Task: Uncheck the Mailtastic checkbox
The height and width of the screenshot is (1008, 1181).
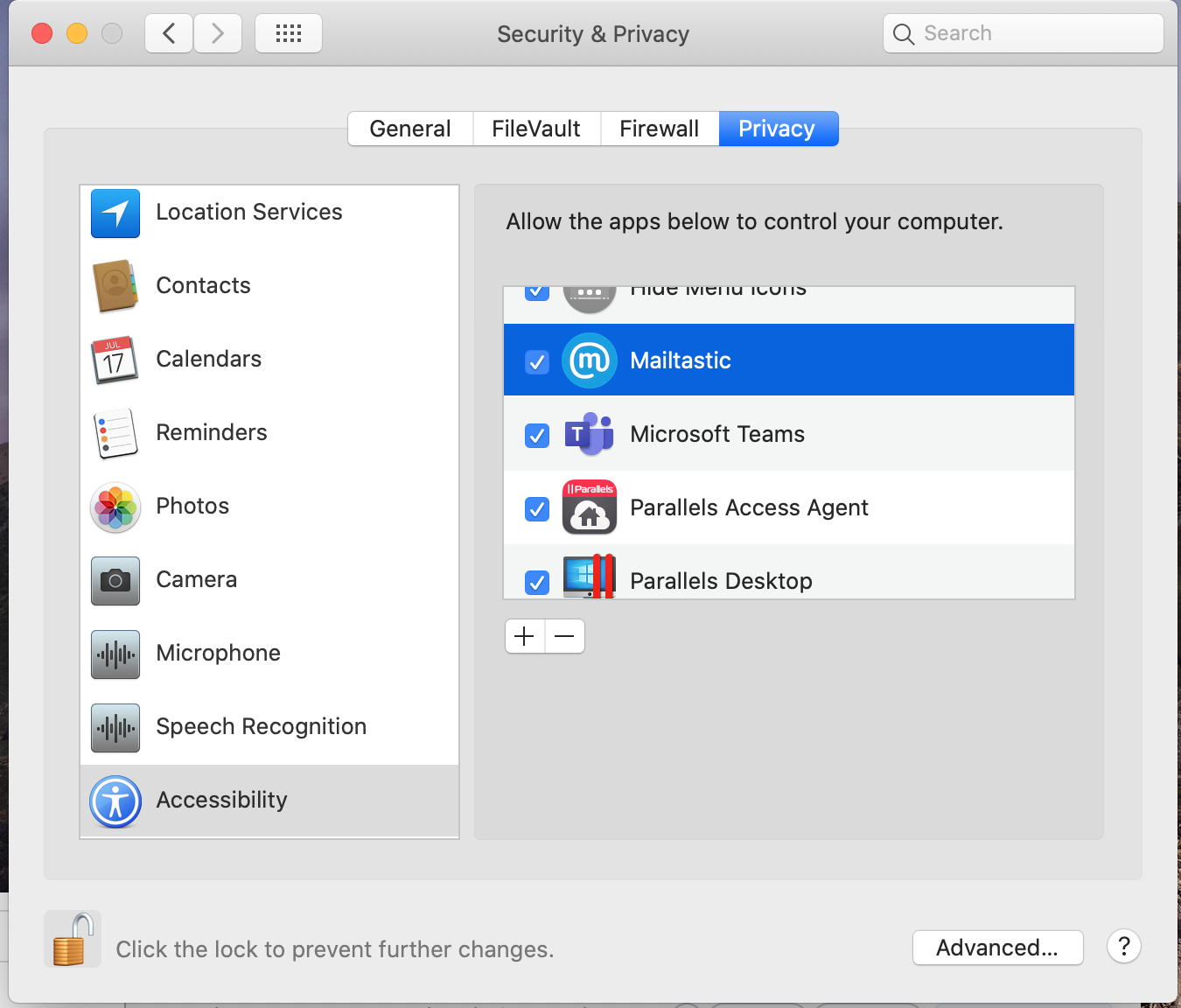Action: tap(537, 361)
